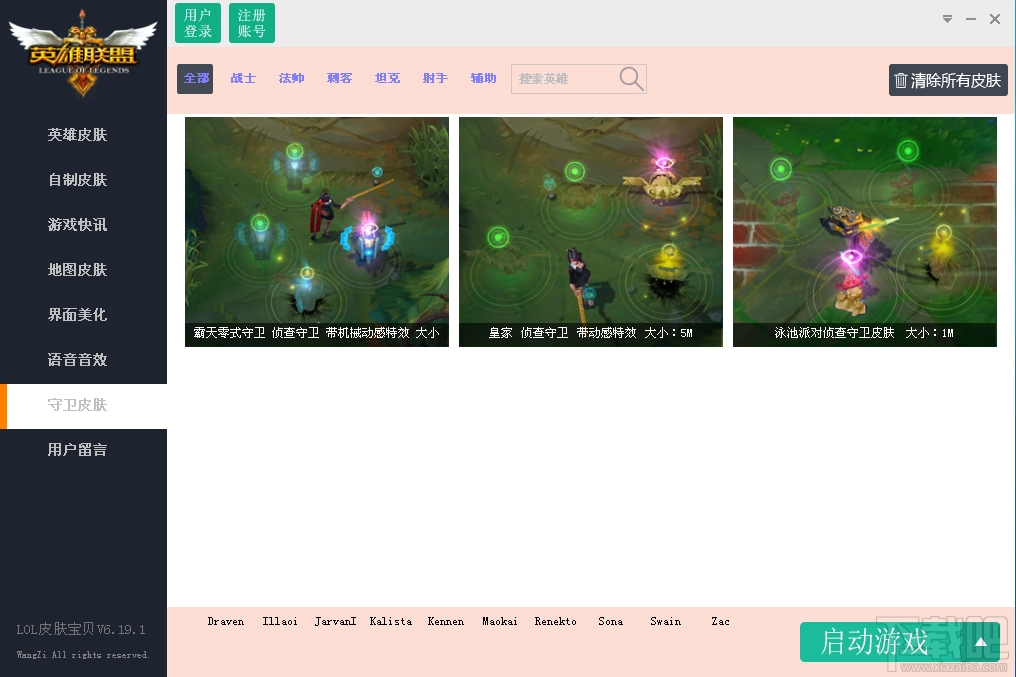Close the skin tool window
The image size is (1016, 677).
point(995,19)
